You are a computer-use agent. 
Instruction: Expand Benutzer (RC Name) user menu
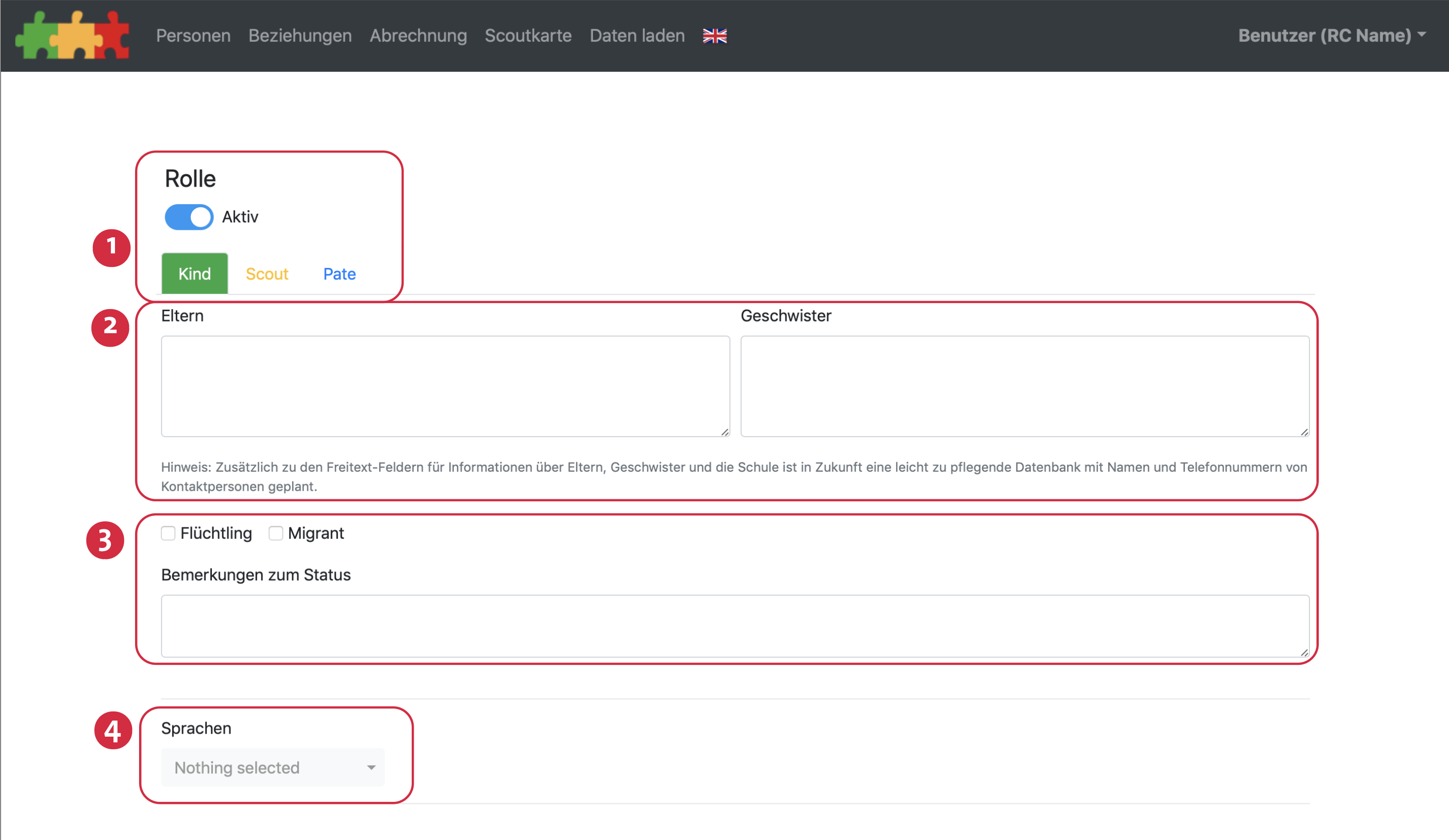(x=1331, y=36)
